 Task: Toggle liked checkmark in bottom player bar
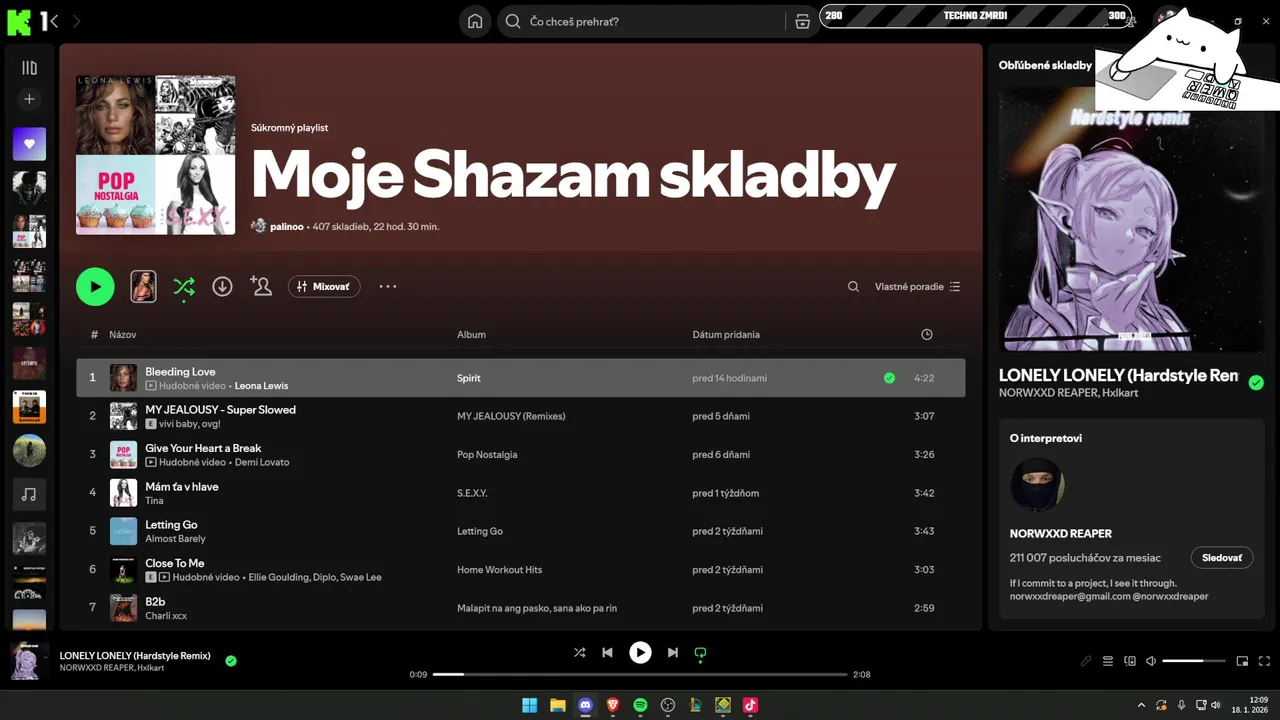tap(231, 661)
